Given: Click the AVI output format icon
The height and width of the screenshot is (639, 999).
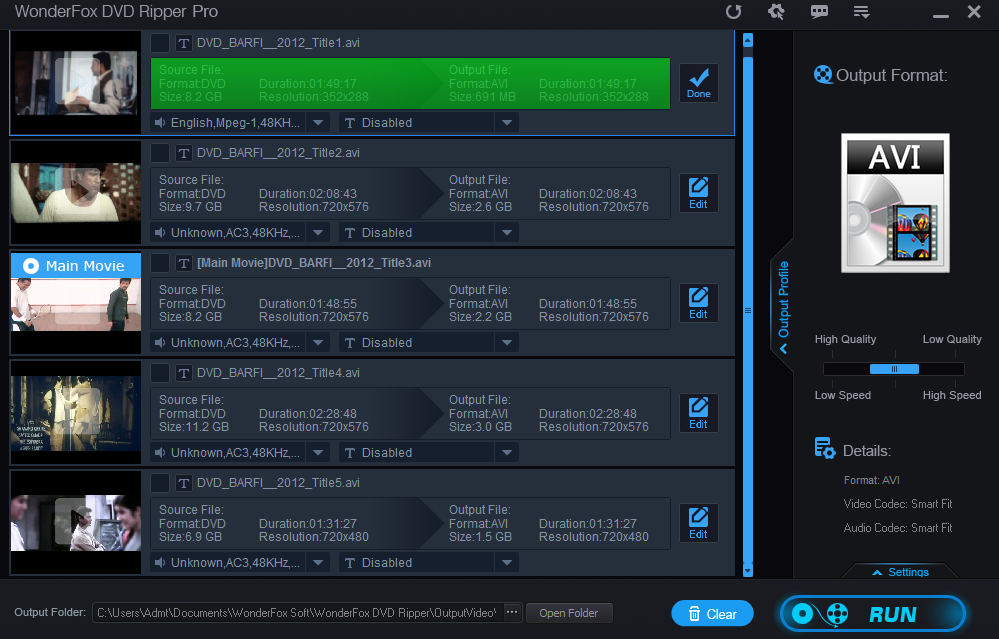Looking at the screenshot, I should click(x=895, y=203).
